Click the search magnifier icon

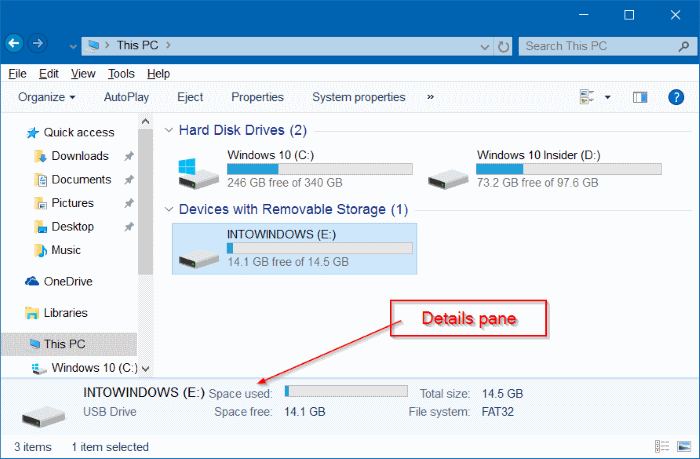pos(683,46)
